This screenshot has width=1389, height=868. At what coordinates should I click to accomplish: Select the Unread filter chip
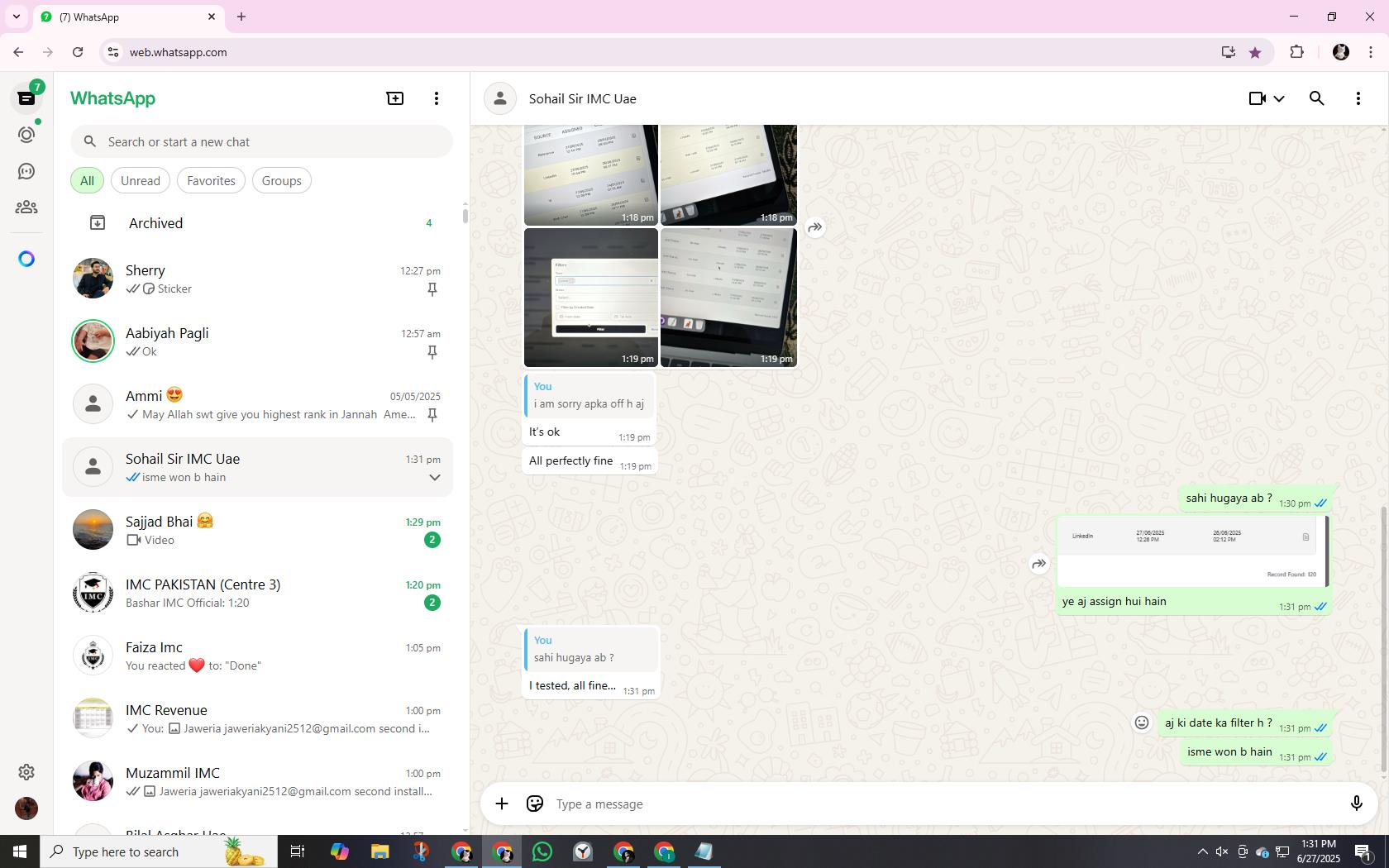(141, 180)
